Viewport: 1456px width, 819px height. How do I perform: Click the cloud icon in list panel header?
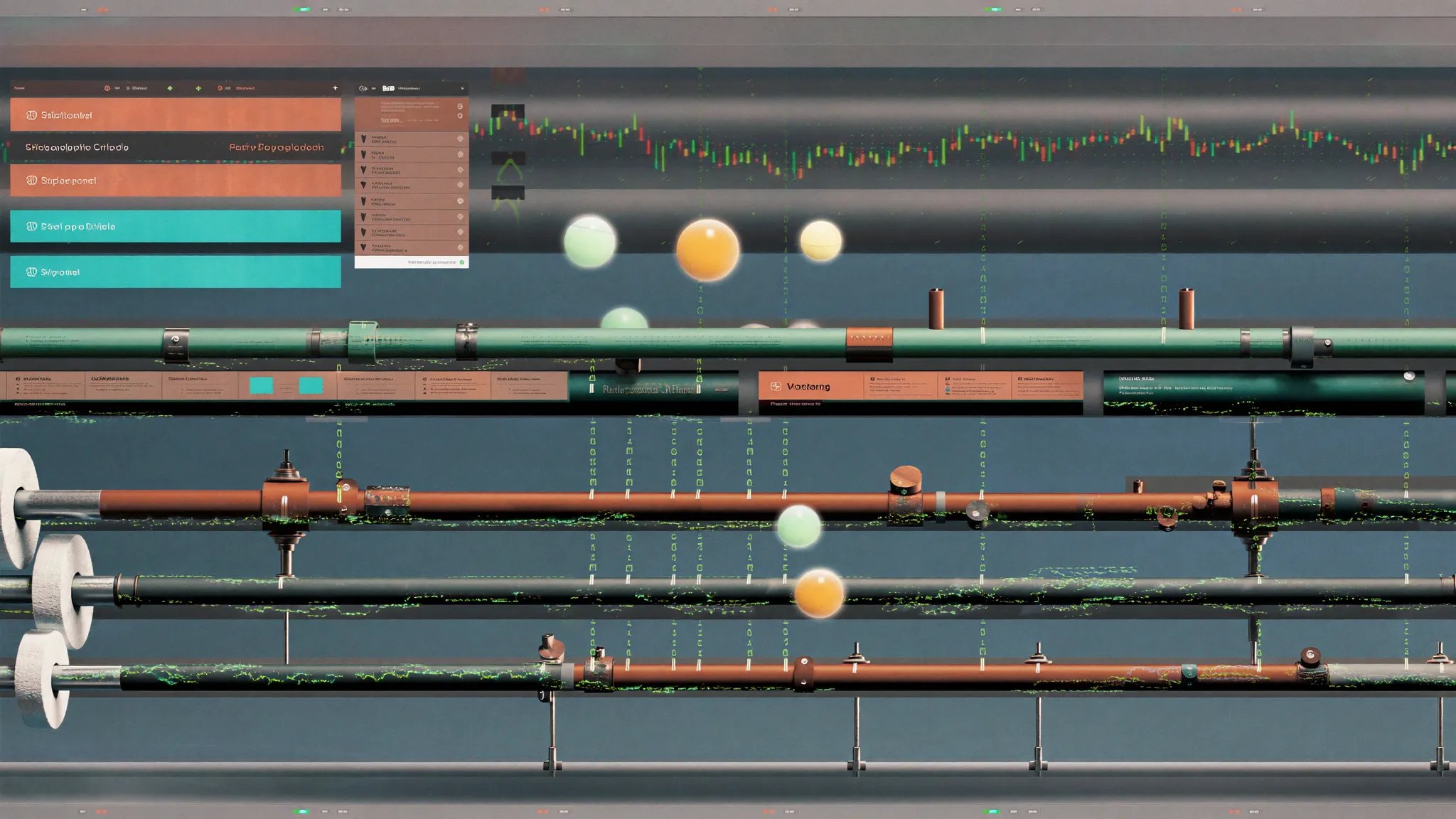[x=363, y=88]
